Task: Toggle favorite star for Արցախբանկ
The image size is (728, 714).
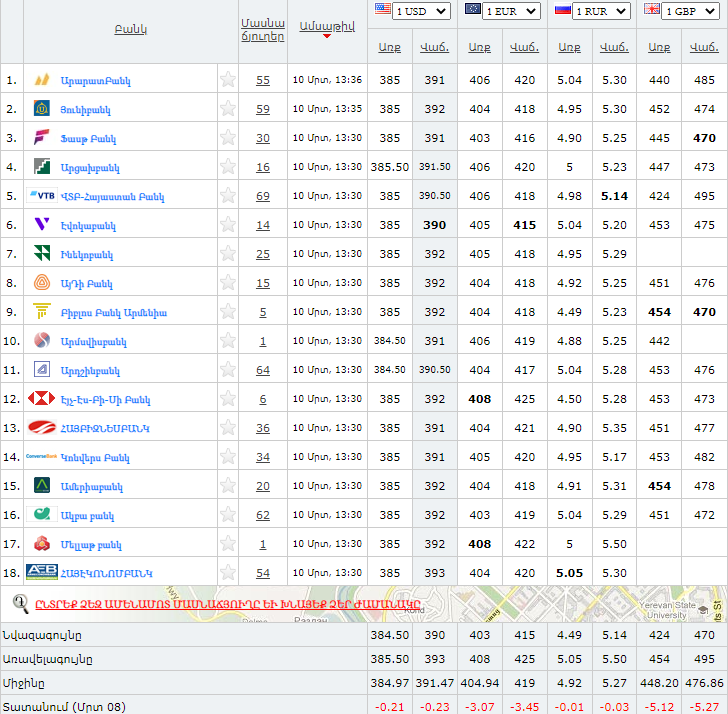Action: (x=228, y=167)
